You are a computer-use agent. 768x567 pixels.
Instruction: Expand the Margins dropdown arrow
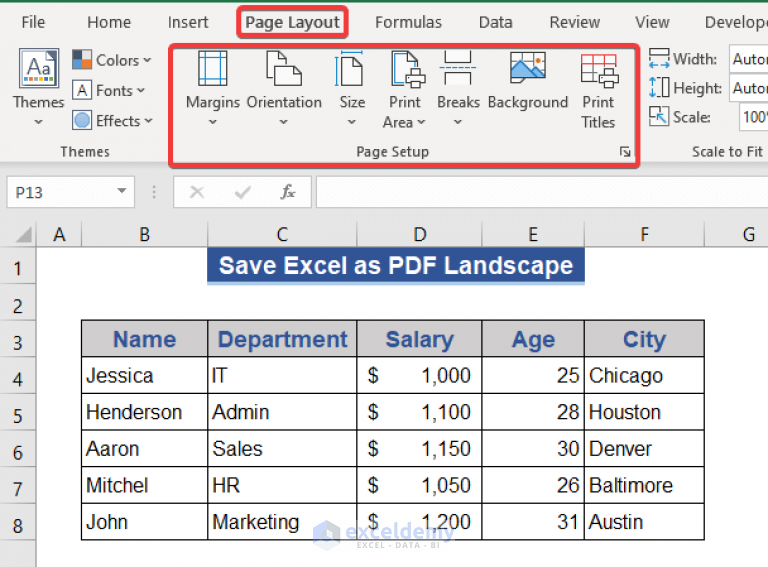click(x=213, y=122)
